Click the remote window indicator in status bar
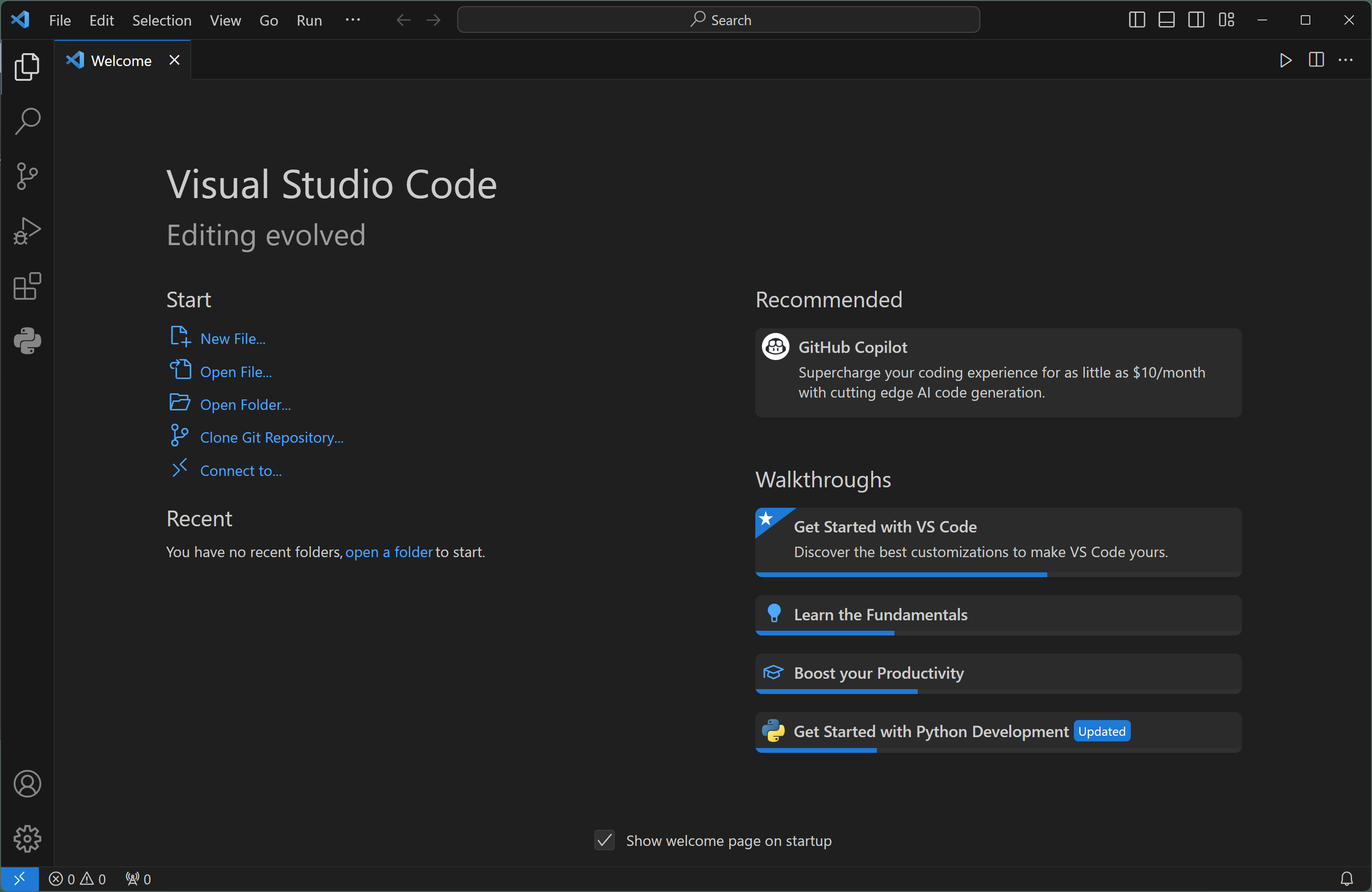 (x=19, y=879)
